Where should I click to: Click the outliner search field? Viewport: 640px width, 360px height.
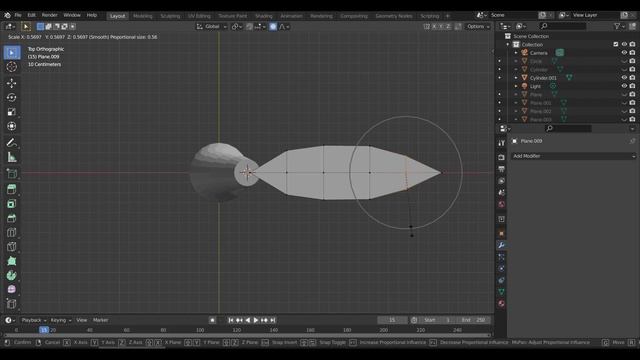coord(563,26)
